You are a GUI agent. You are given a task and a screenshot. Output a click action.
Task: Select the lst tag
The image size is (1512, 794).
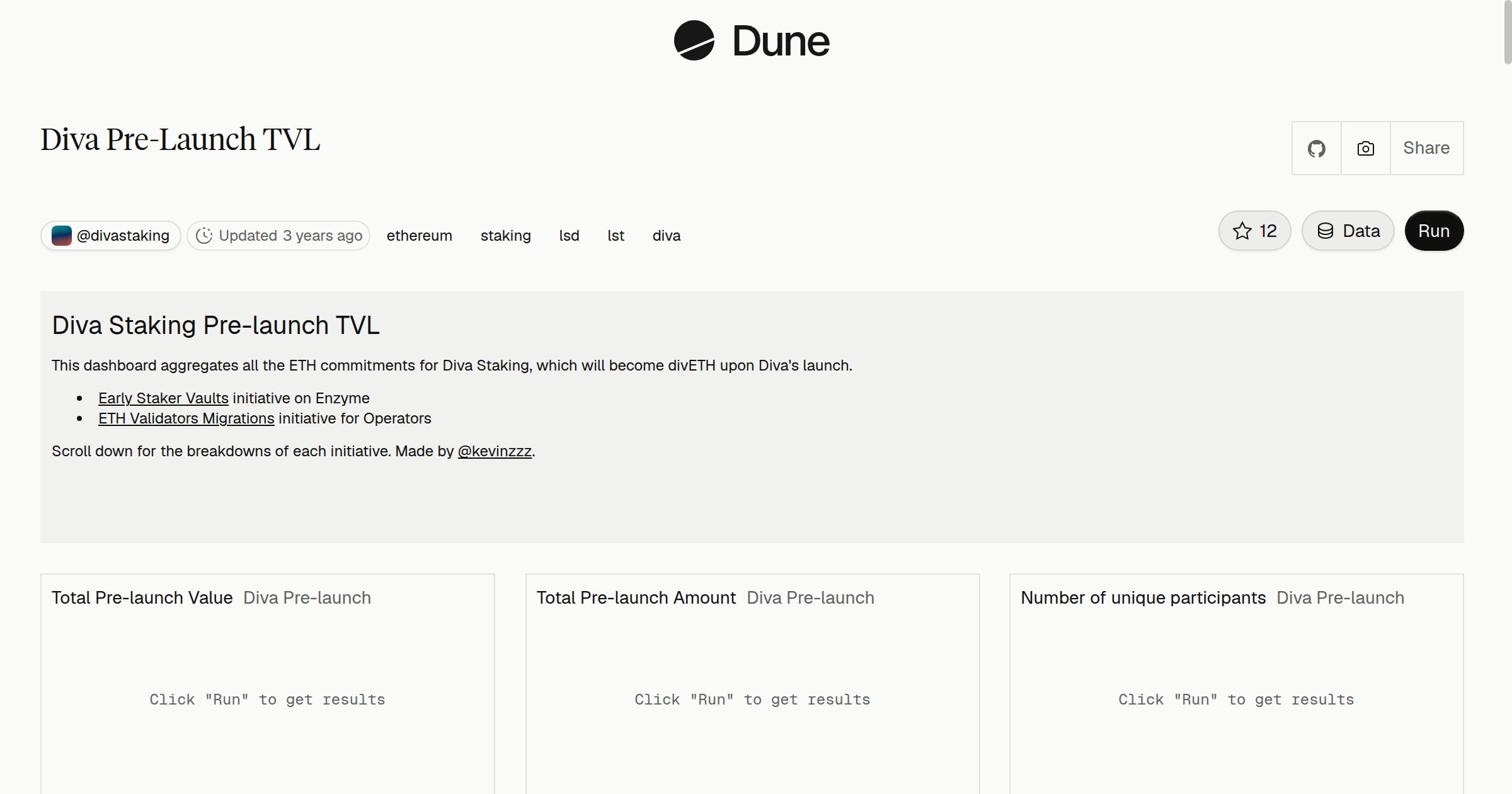[x=616, y=236]
